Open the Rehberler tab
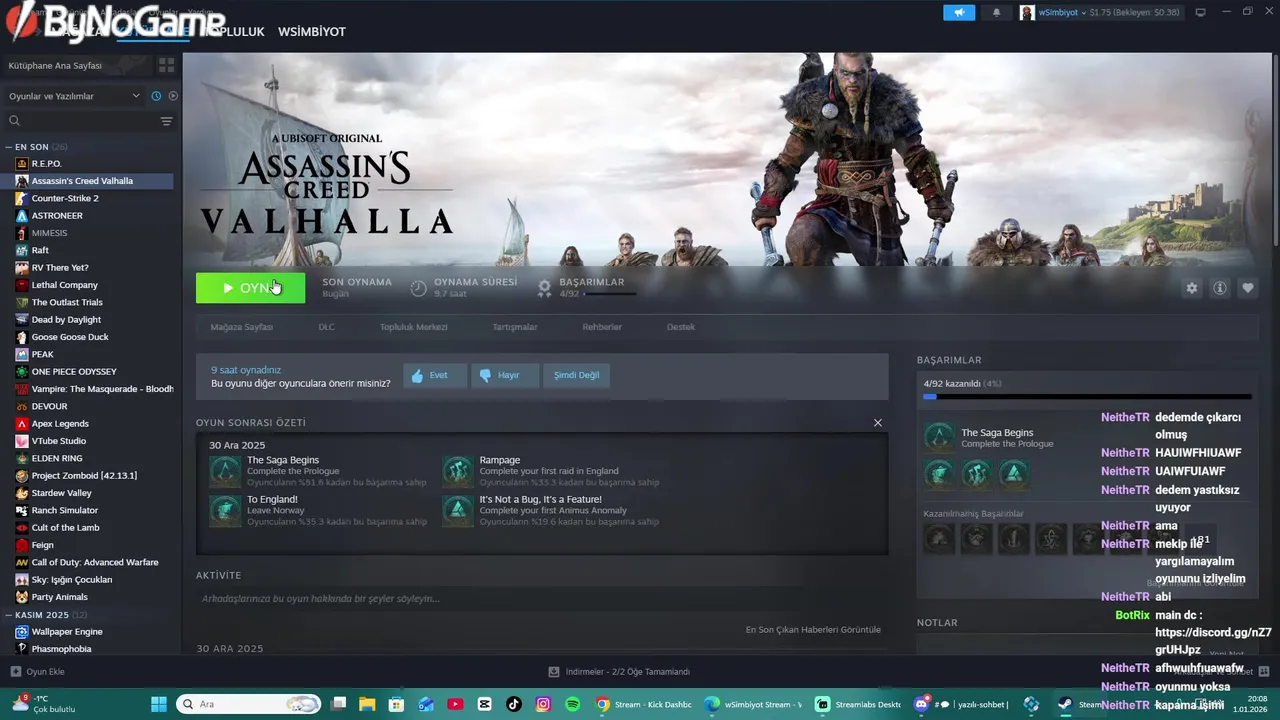 (602, 327)
